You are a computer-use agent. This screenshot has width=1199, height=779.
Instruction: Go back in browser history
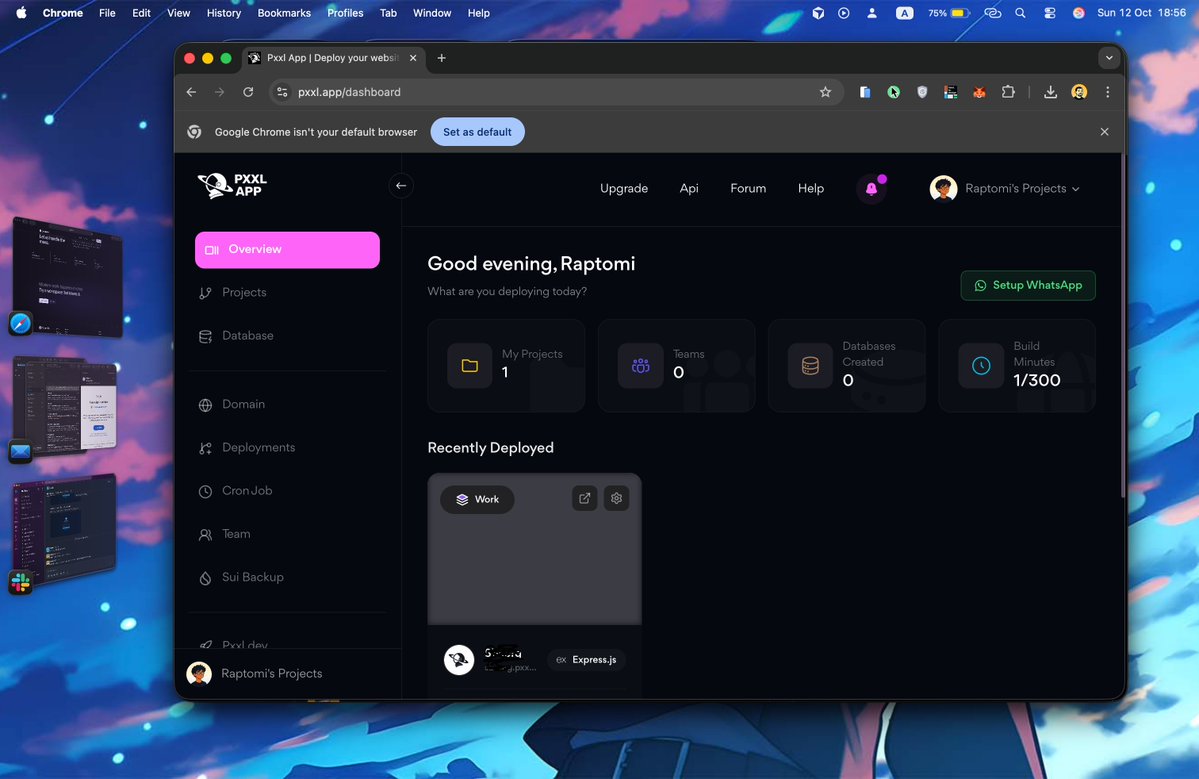pos(191,93)
